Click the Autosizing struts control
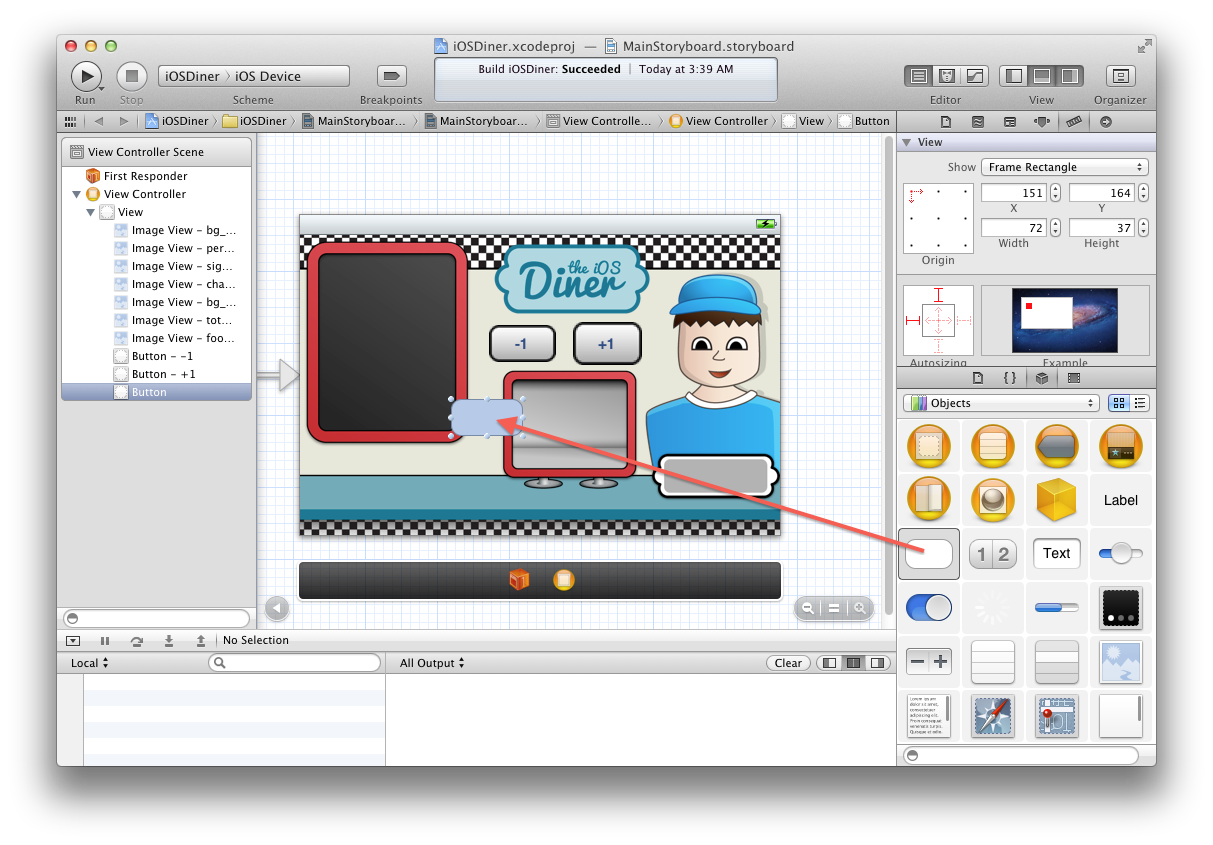Viewport: 1213px width, 845px height. [938, 321]
